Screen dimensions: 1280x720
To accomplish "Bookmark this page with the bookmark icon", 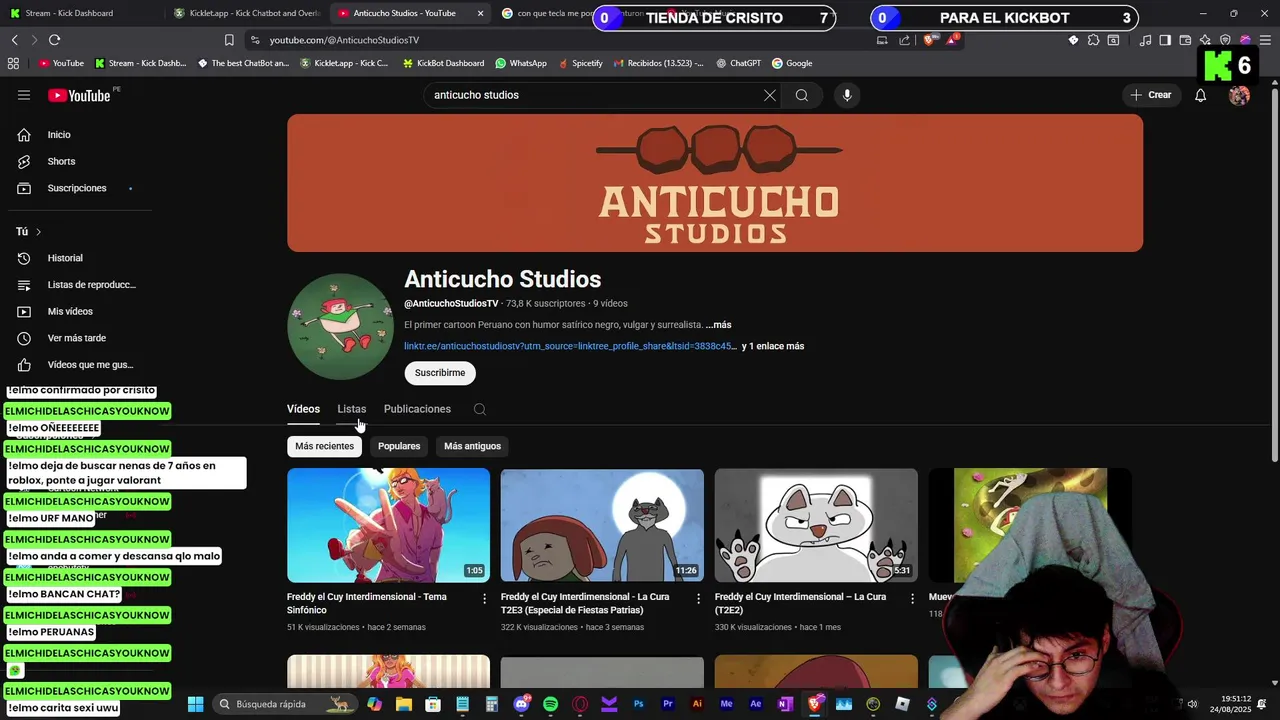I will coord(229,40).
